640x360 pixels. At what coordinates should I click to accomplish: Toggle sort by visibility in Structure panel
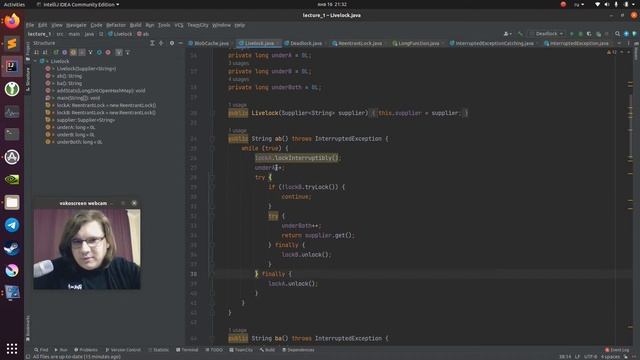point(37,52)
